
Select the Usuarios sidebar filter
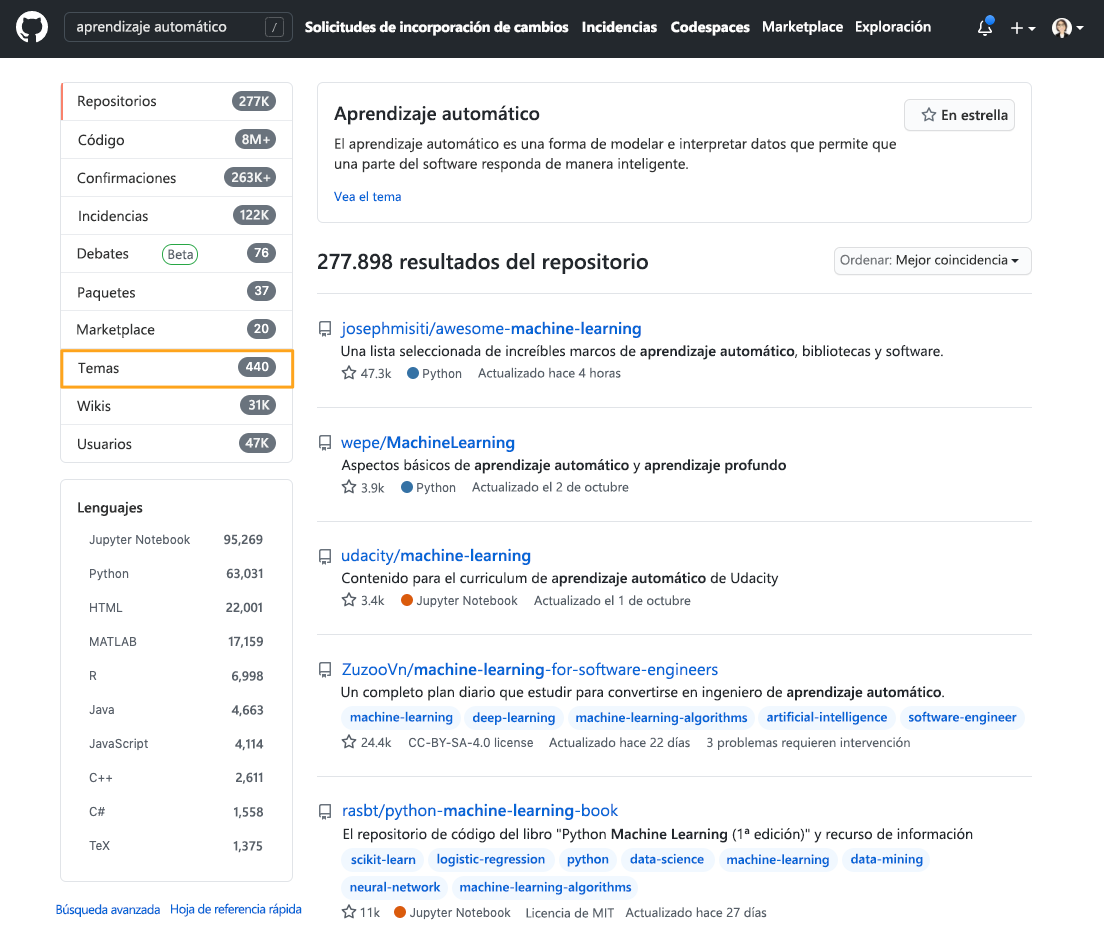coord(177,443)
